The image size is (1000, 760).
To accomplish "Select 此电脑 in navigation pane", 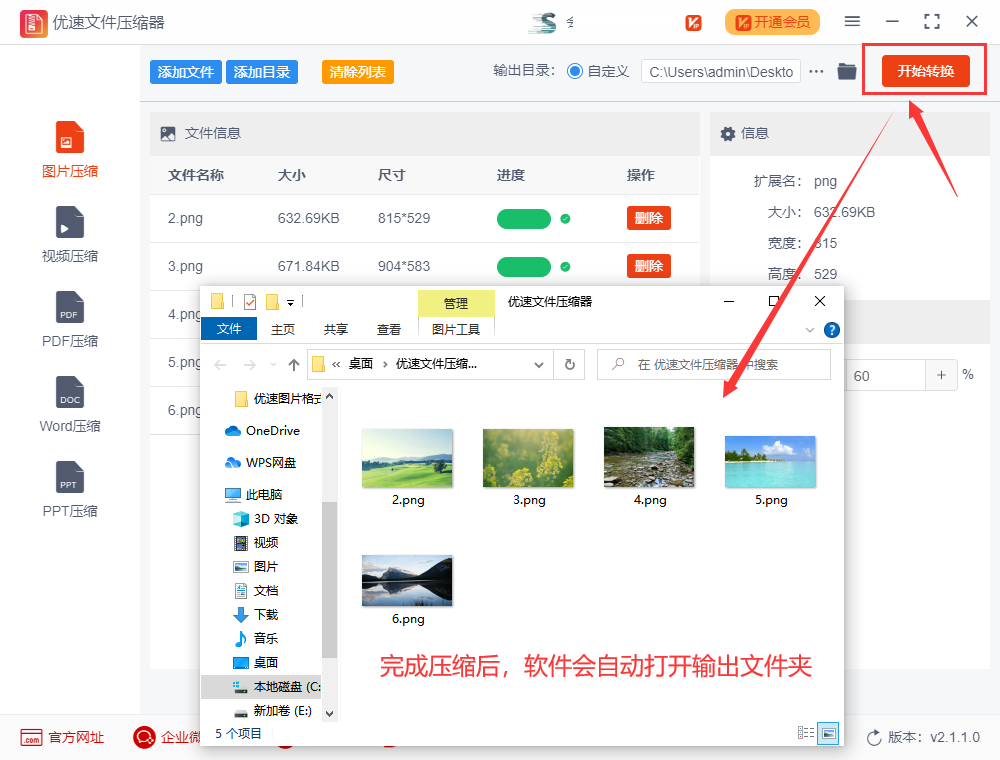I will pos(254,495).
